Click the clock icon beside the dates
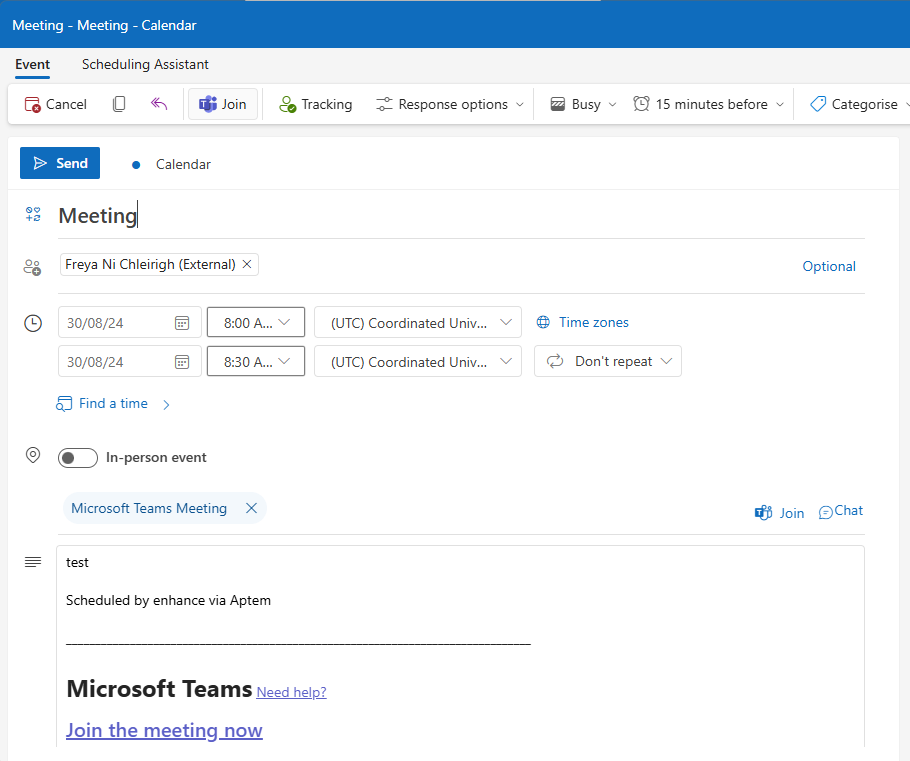 coord(32,323)
